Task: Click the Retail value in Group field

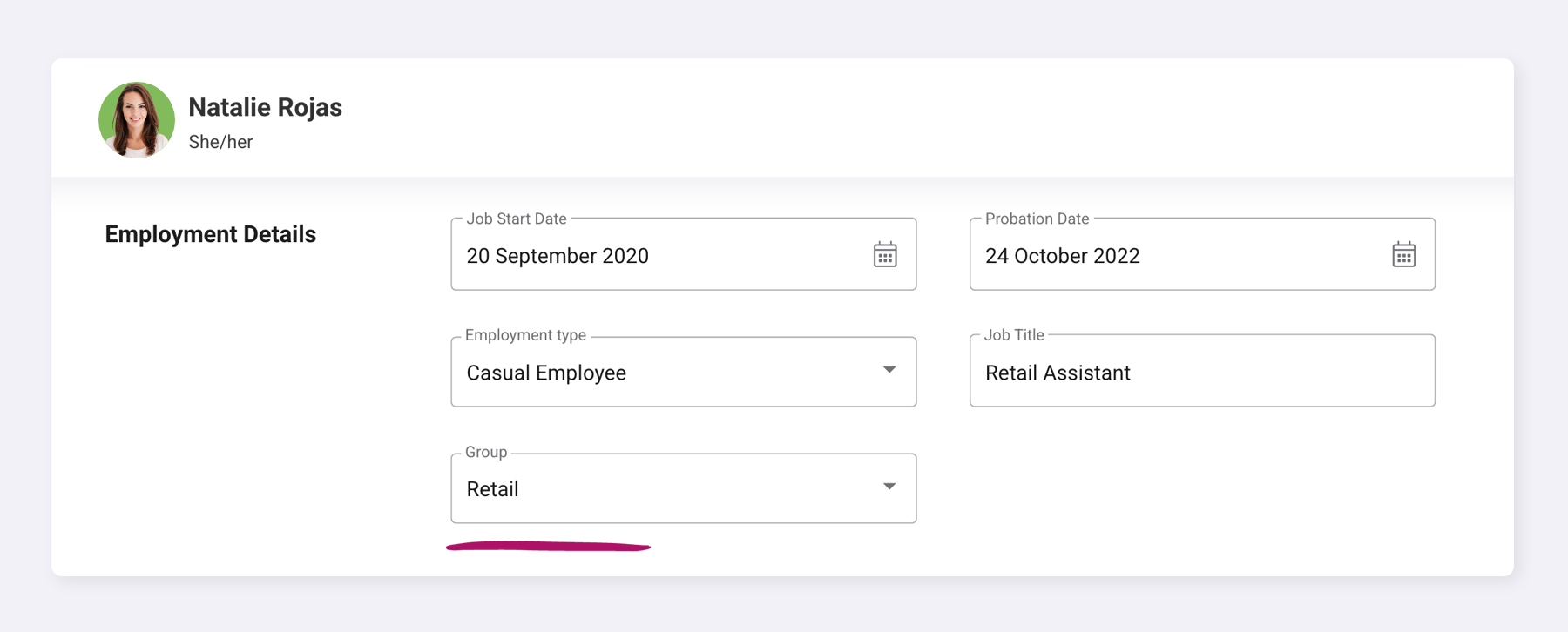Action: click(493, 489)
